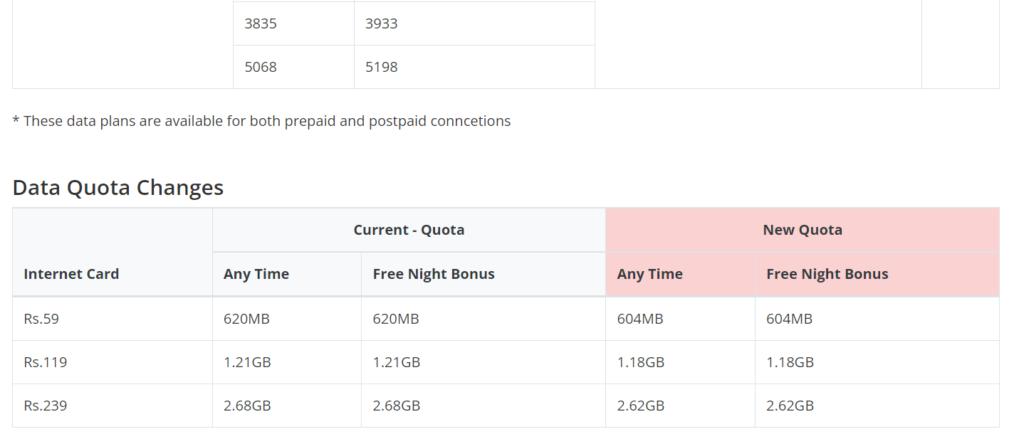Click the 1.18GB Free Night Bonus cell

(x=877, y=362)
